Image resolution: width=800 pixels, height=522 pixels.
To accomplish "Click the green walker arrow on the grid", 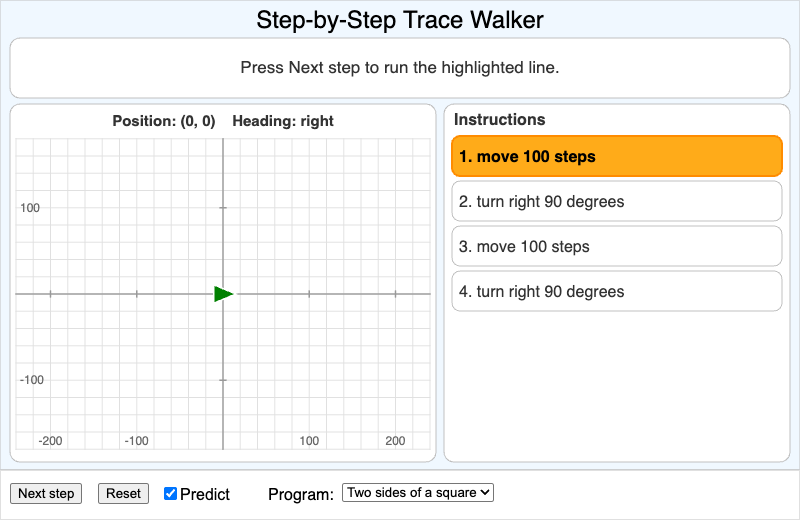I will pyautogui.click(x=223, y=294).
